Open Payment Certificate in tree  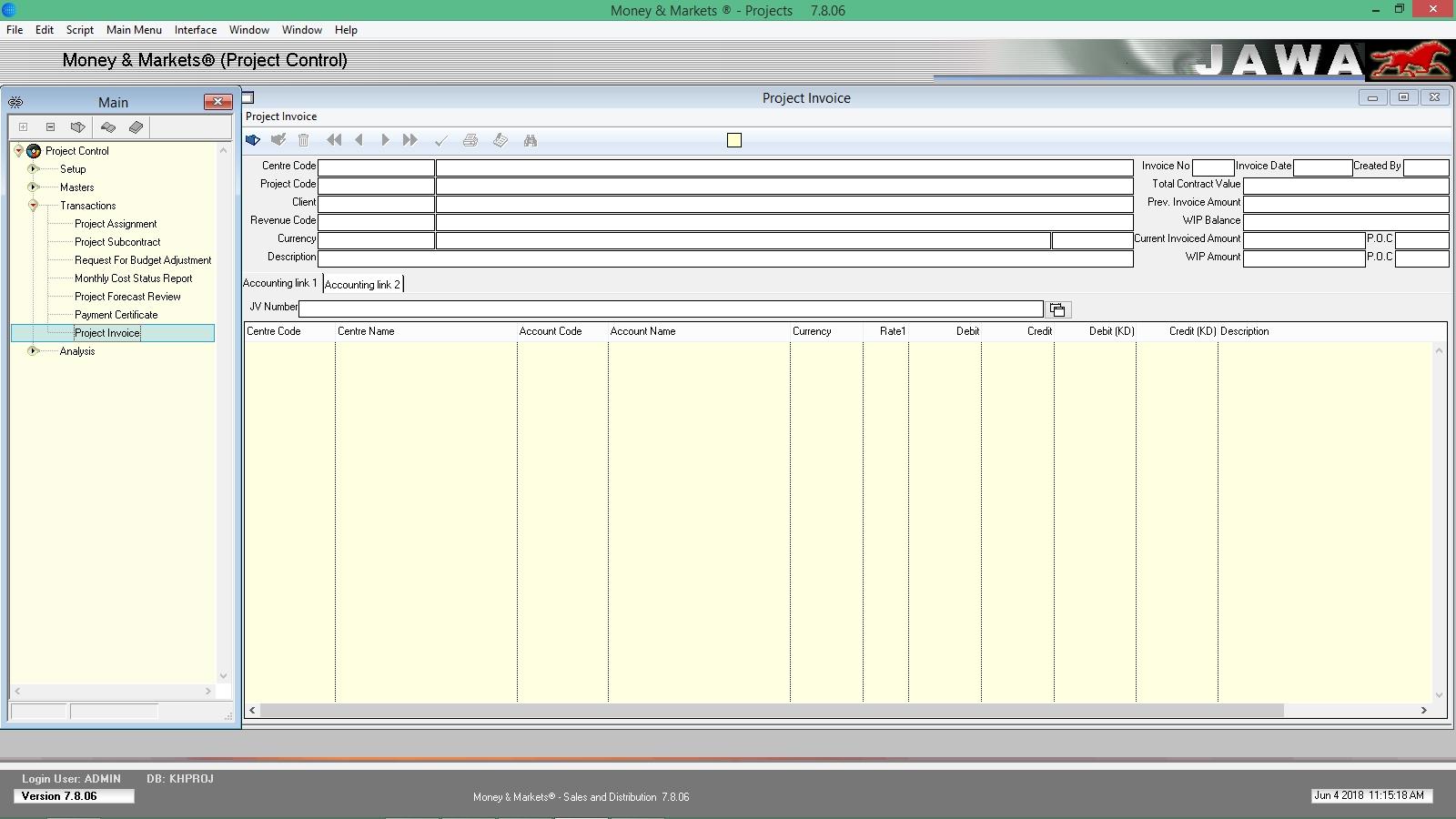click(116, 315)
